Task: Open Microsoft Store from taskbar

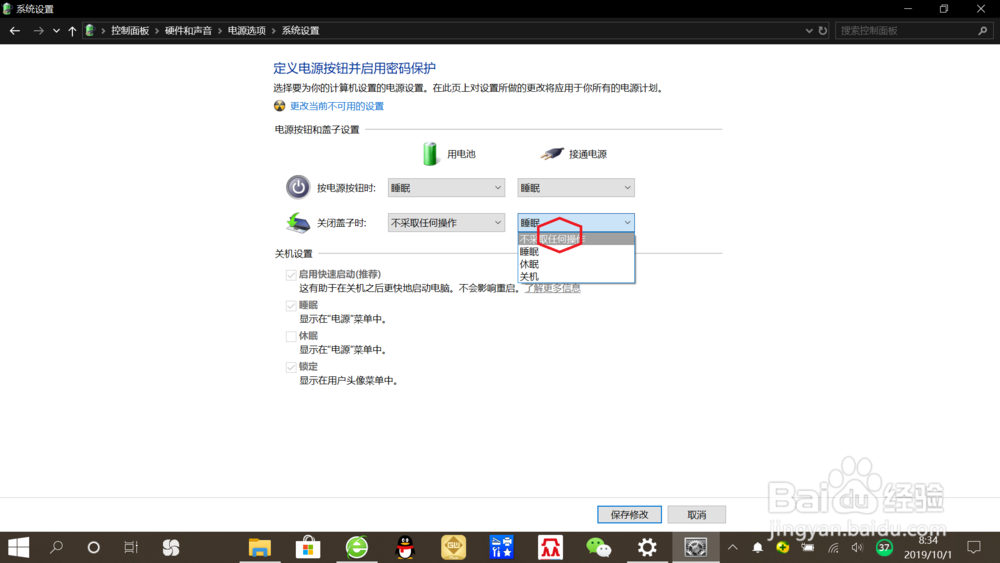Action: click(x=308, y=547)
